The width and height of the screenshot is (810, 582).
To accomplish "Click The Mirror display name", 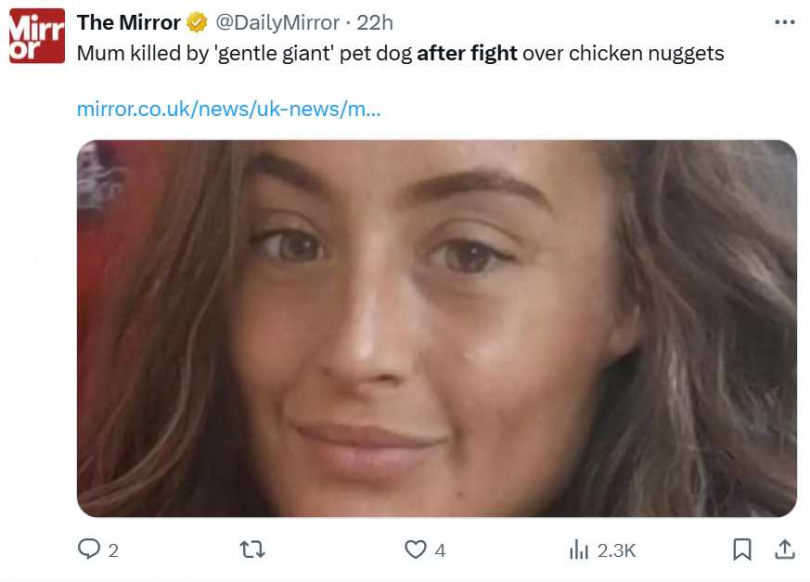I will (129, 23).
